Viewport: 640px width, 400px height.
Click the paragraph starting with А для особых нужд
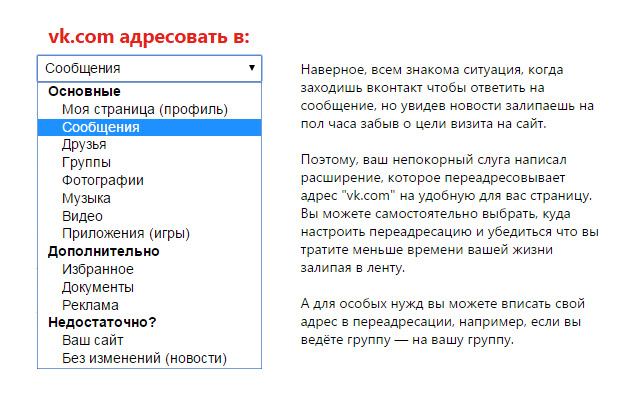pos(443,322)
